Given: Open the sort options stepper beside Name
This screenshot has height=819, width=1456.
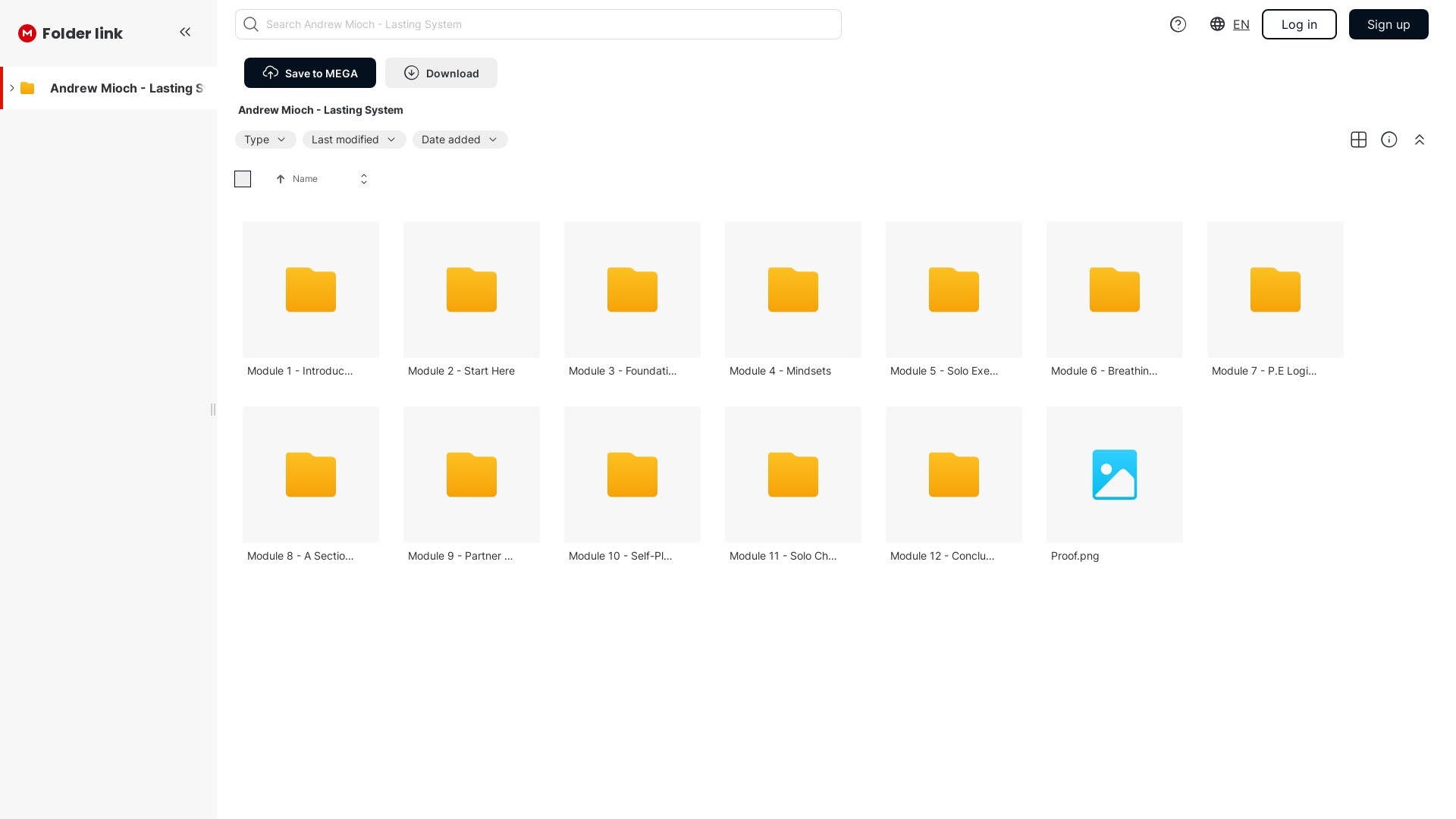Looking at the screenshot, I should 364,179.
